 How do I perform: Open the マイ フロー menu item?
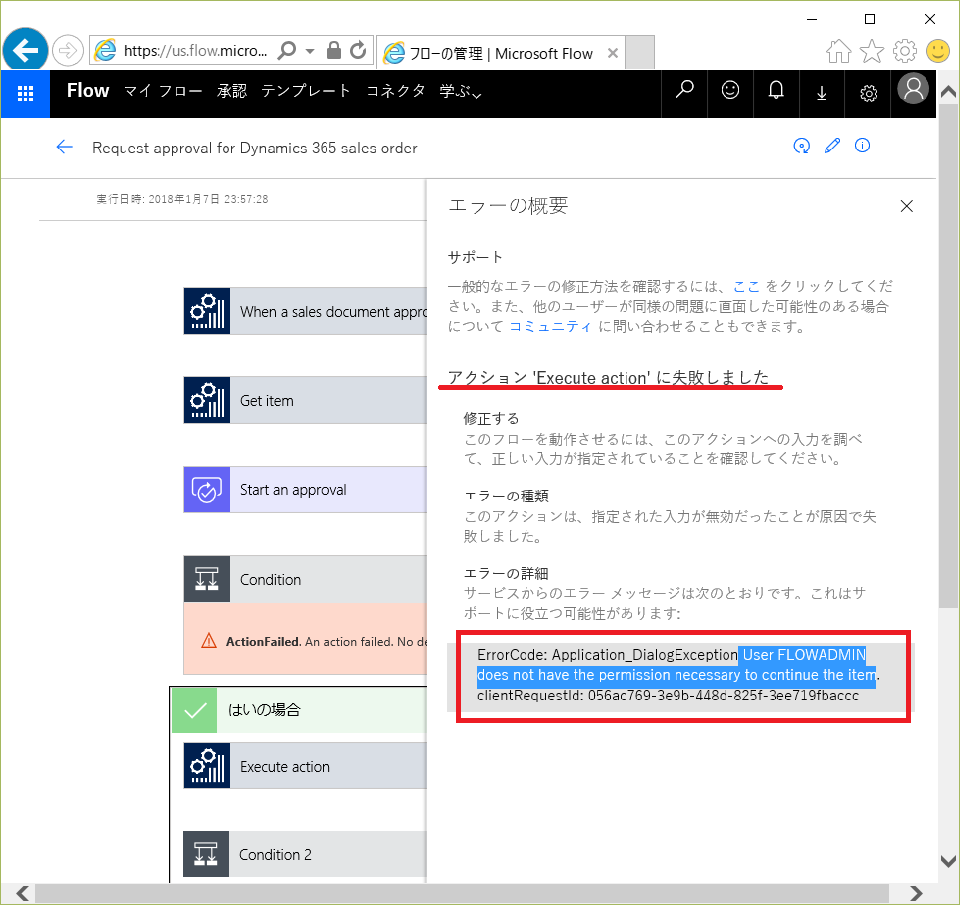pyautogui.click(x=163, y=91)
